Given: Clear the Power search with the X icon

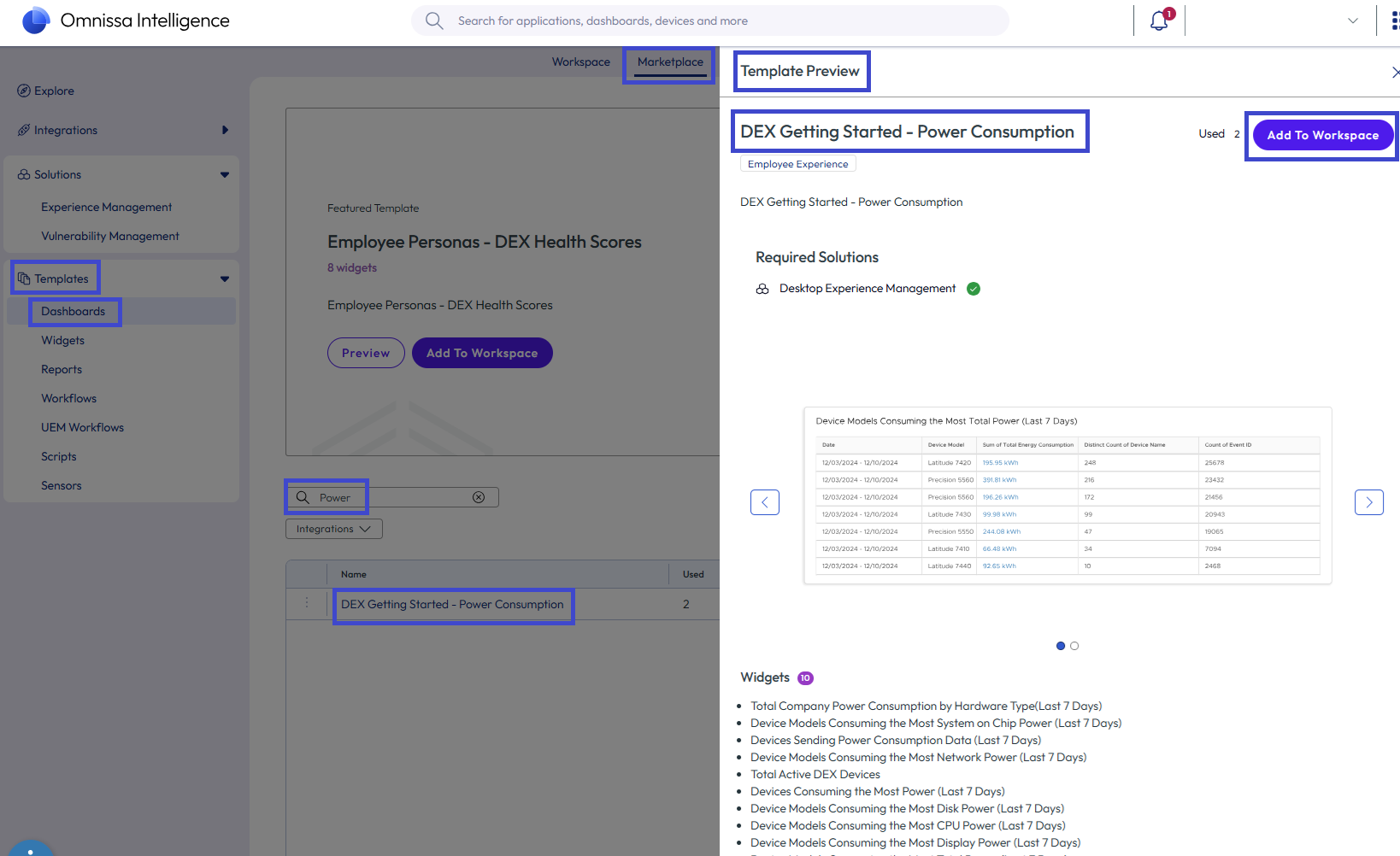Looking at the screenshot, I should click(x=479, y=497).
